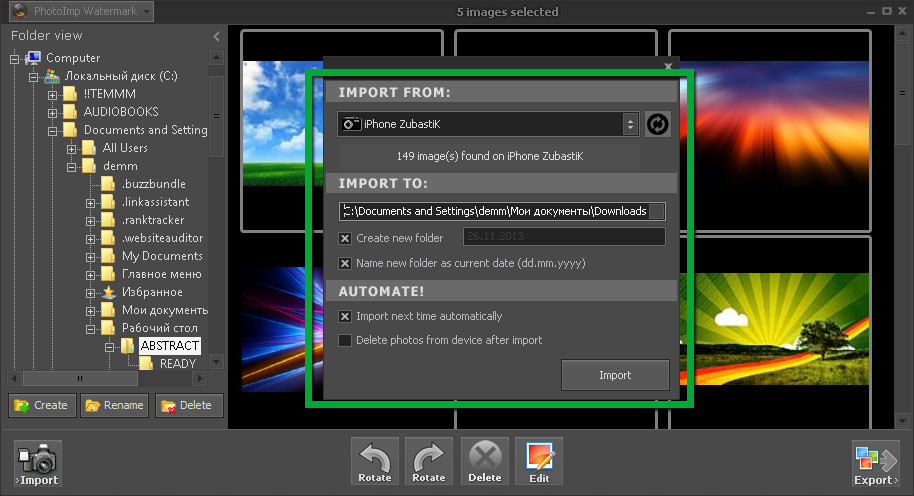Image resolution: width=914 pixels, height=496 pixels.
Task: Select the READY folder in the tree
Action: pyautogui.click(x=178, y=364)
